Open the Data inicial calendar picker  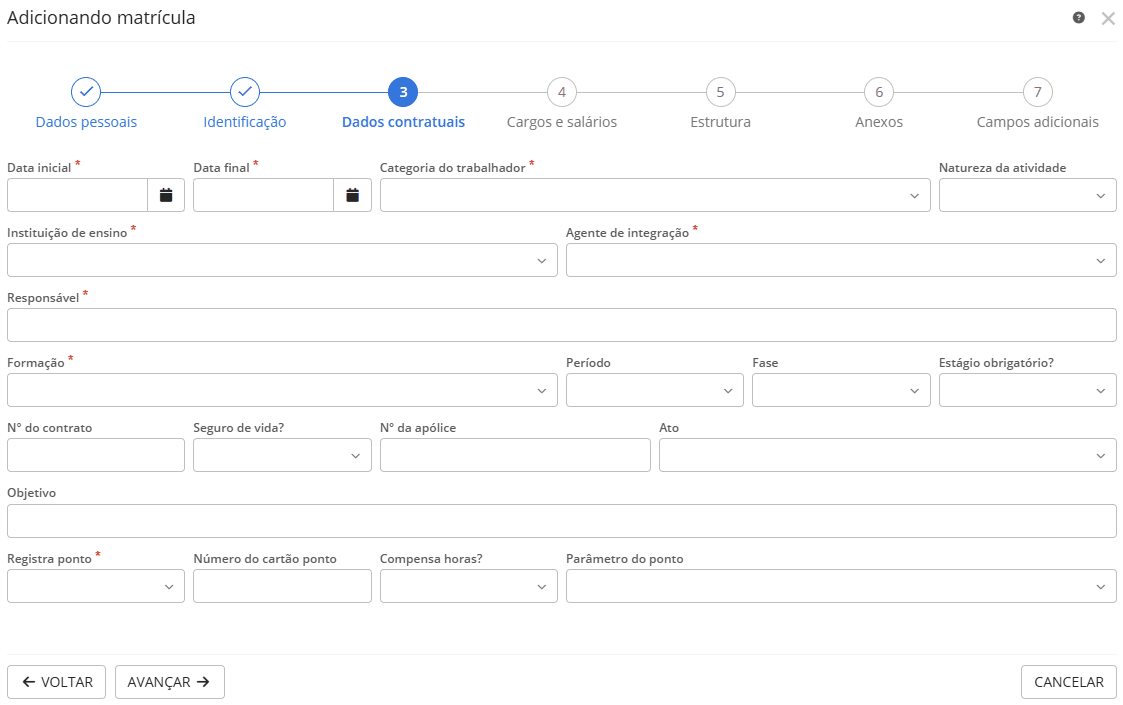pyautogui.click(x=166, y=195)
